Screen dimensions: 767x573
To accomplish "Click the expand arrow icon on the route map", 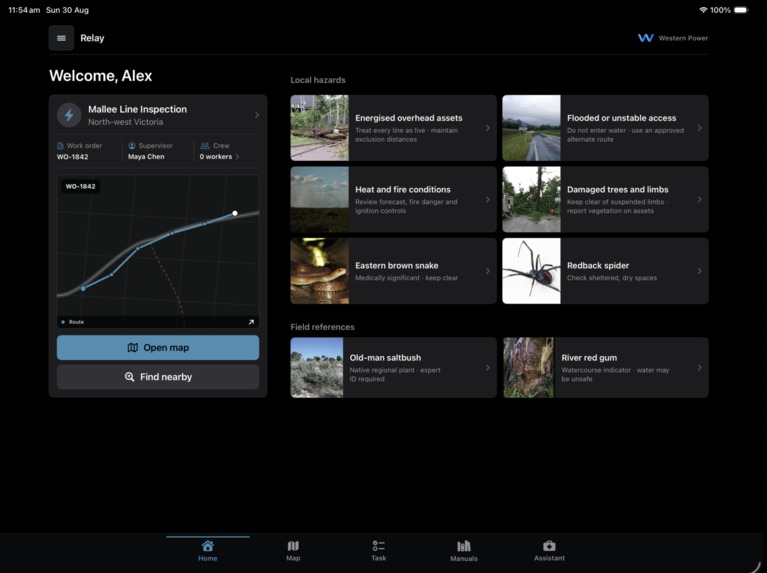I will pyautogui.click(x=251, y=322).
